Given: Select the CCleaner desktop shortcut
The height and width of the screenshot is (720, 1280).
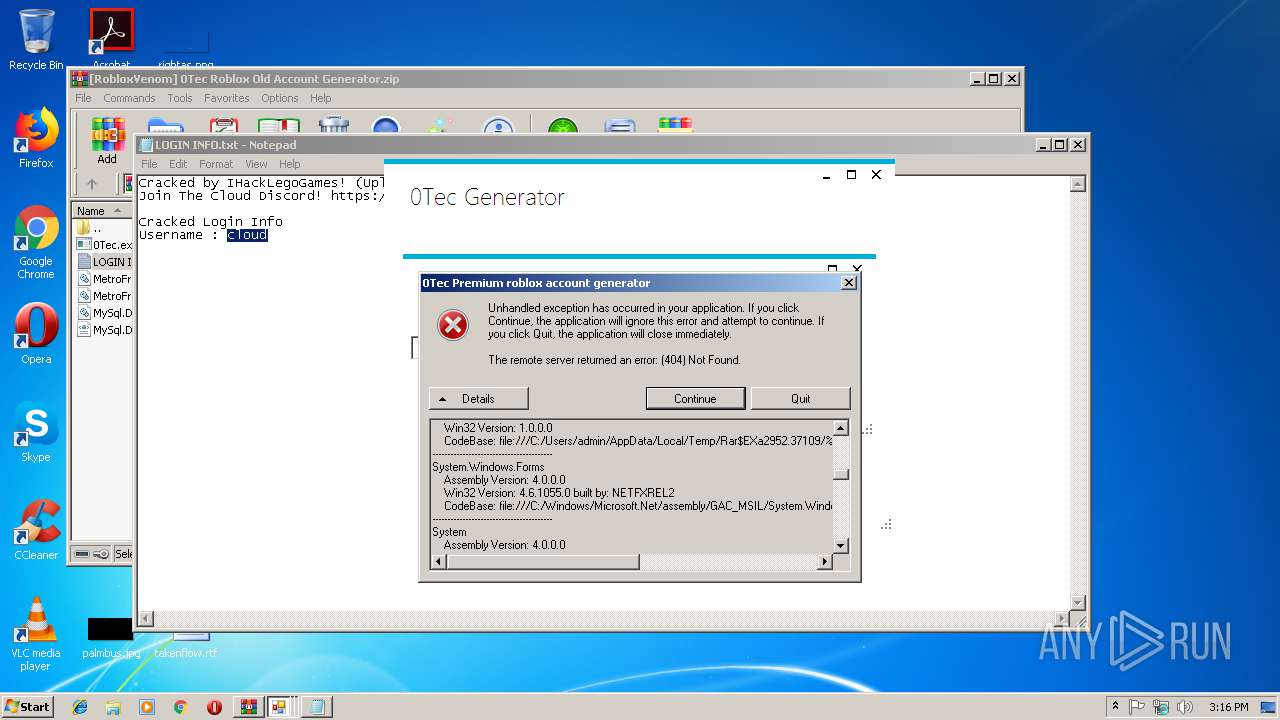Looking at the screenshot, I should 36,530.
